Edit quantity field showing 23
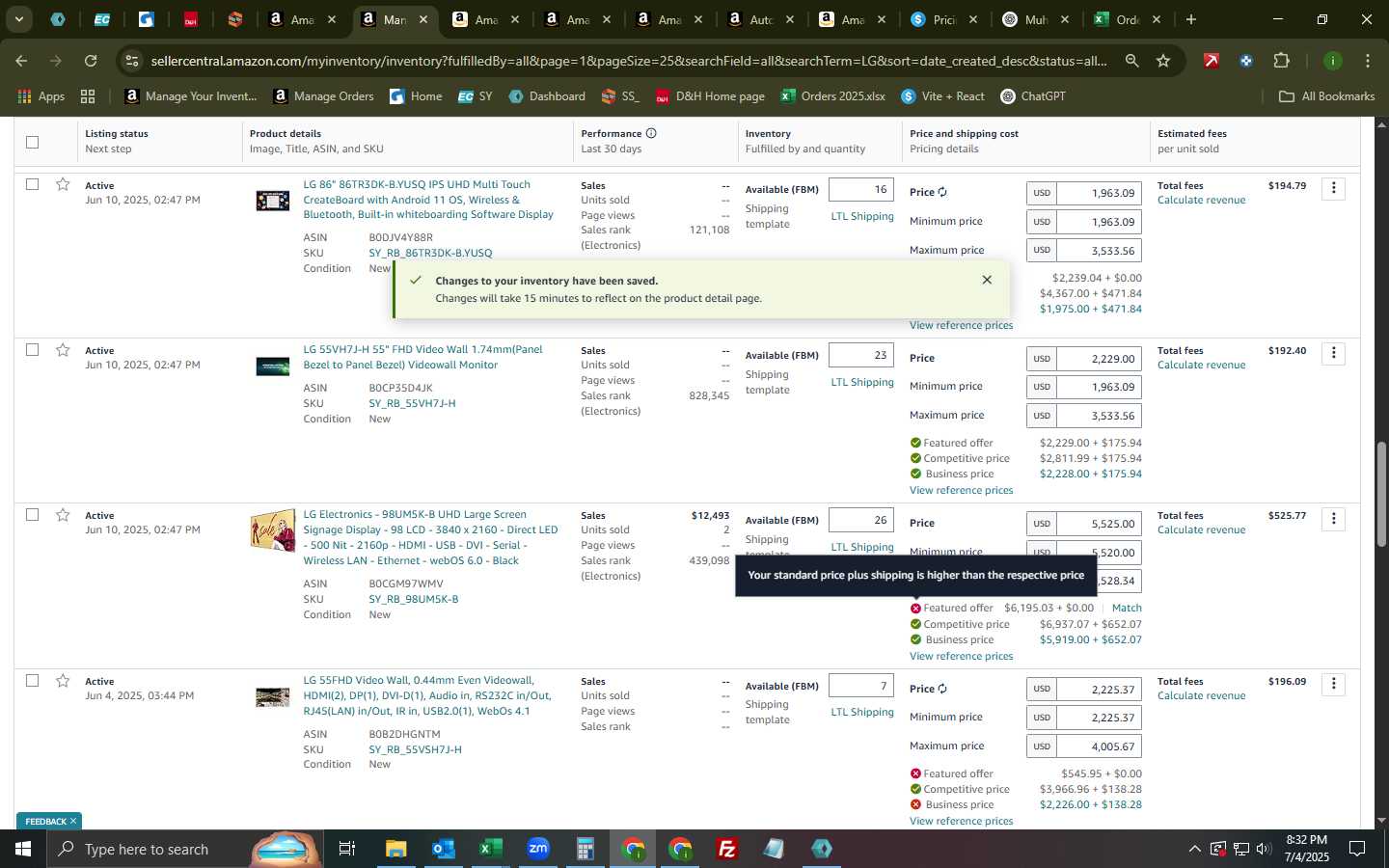This screenshot has width=1389, height=868. [861, 355]
